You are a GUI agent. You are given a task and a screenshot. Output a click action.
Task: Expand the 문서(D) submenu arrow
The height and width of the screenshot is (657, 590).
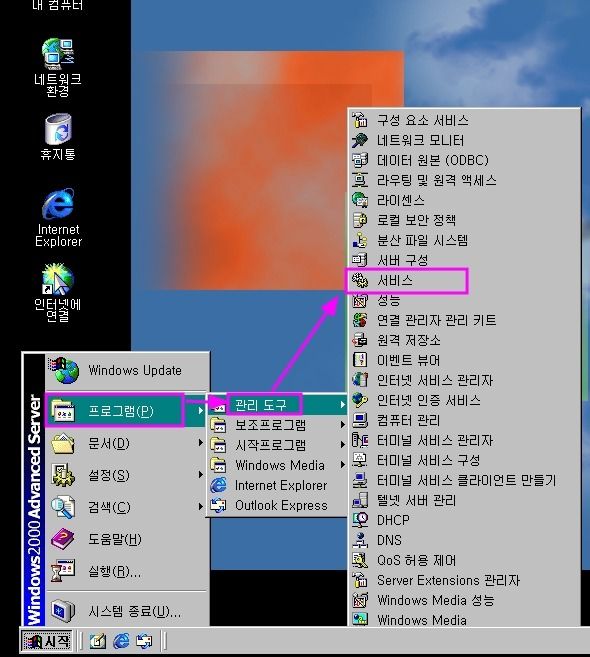201,443
